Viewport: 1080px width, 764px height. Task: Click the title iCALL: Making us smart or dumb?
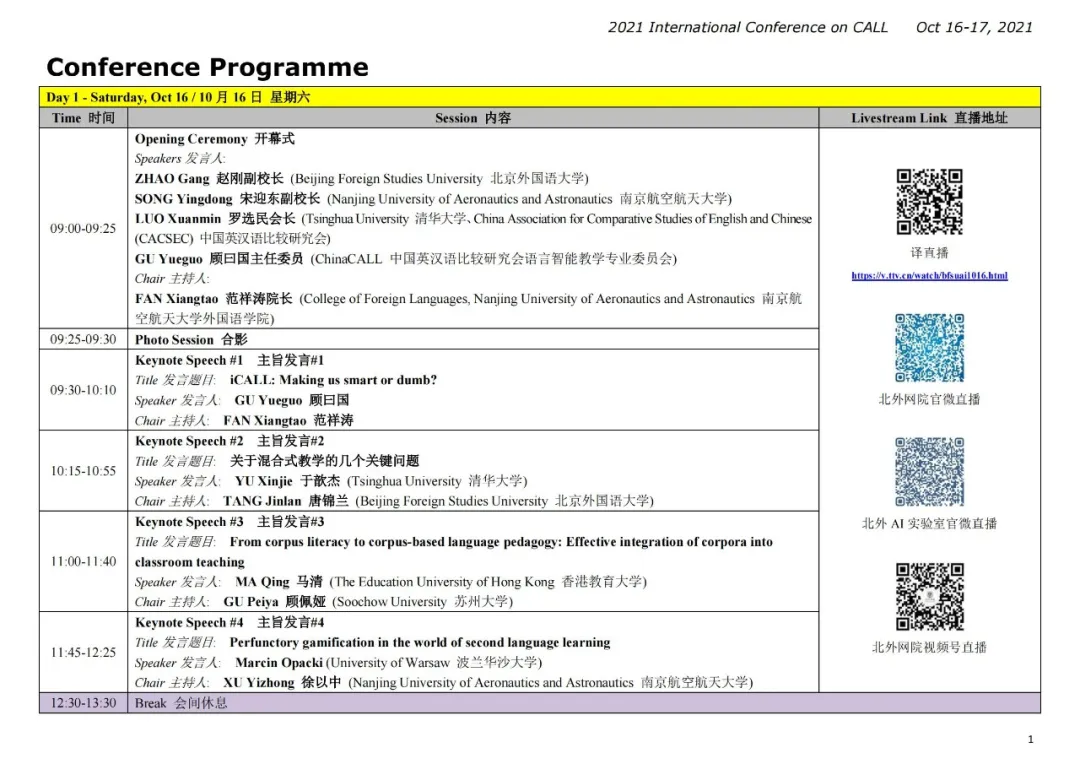click(333, 380)
